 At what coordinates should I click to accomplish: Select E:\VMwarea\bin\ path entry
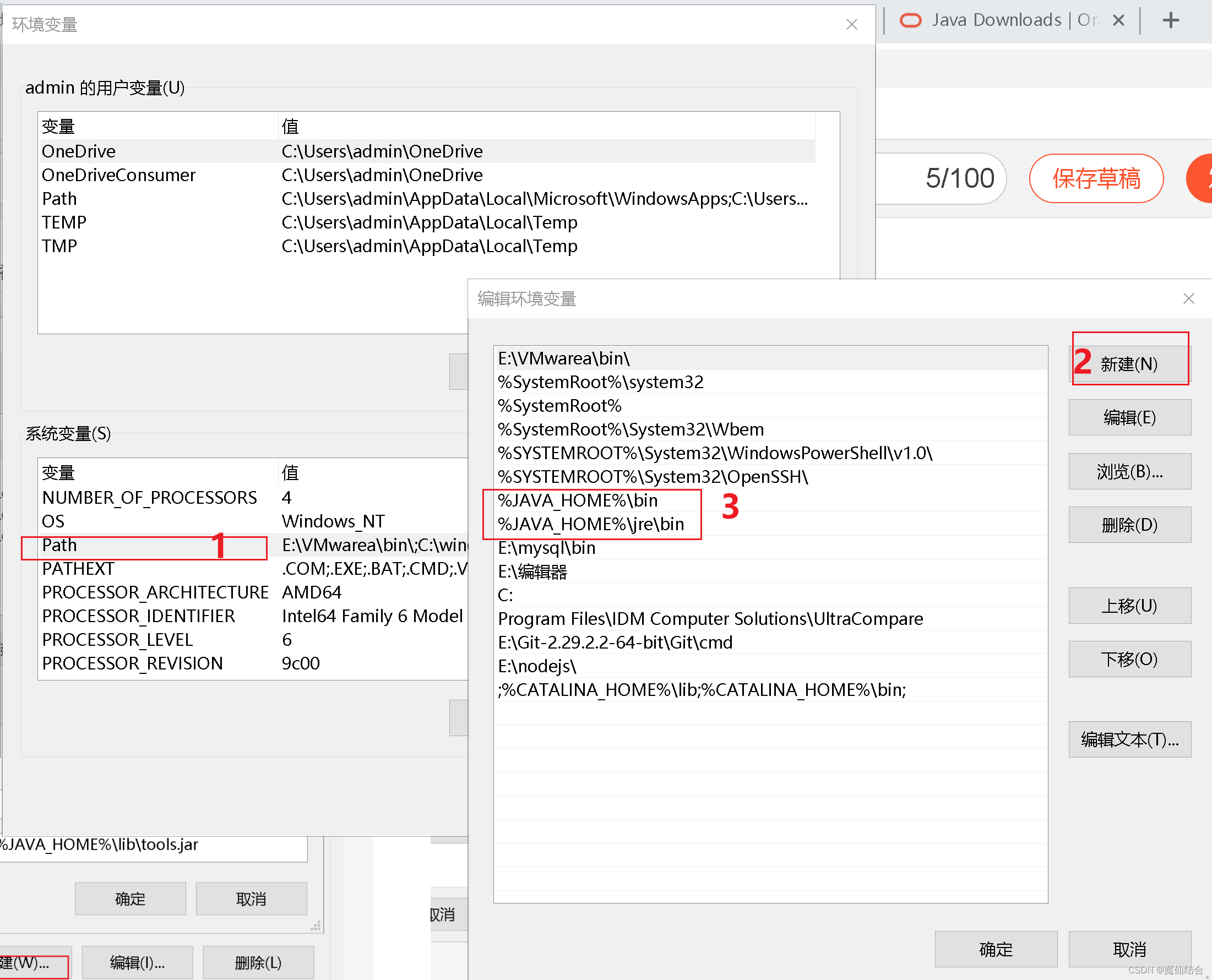point(770,358)
